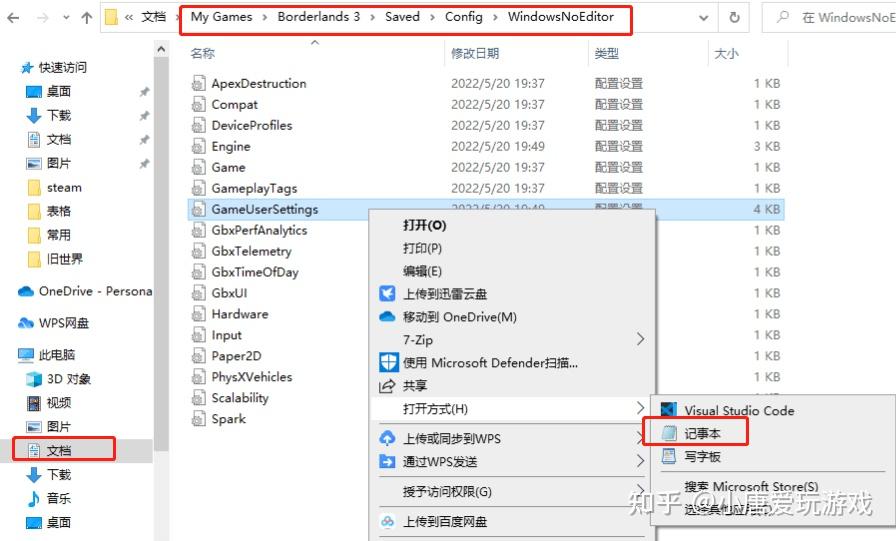Select the Engine config file icon
This screenshot has height=541, width=896.
(198, 147)
